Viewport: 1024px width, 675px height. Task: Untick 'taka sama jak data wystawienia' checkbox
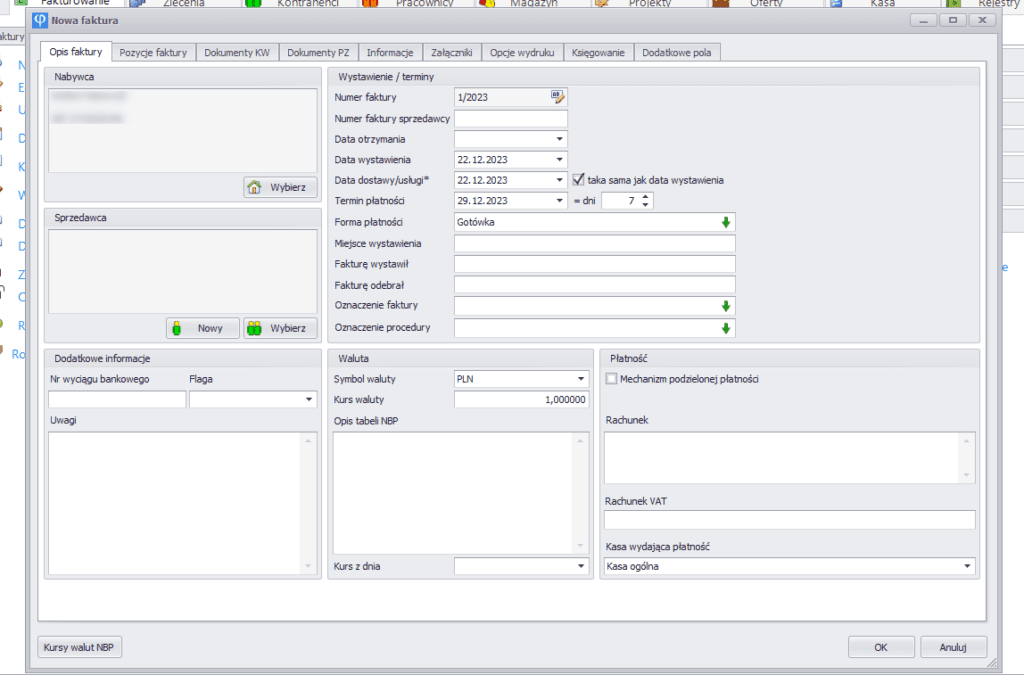578,180
